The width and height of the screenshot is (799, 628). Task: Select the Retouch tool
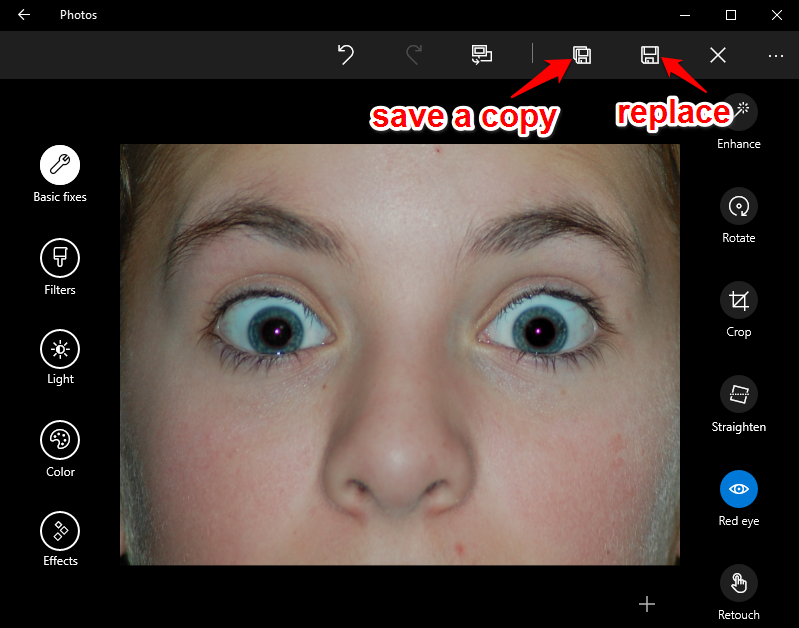[x=739, y=583]
